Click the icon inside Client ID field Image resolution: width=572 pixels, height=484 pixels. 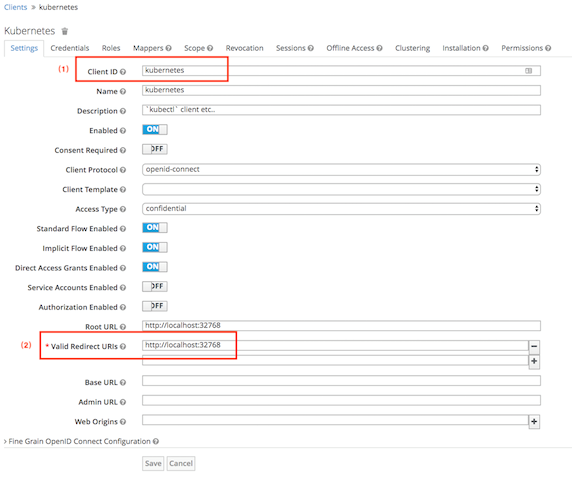[x=528, y=71]
